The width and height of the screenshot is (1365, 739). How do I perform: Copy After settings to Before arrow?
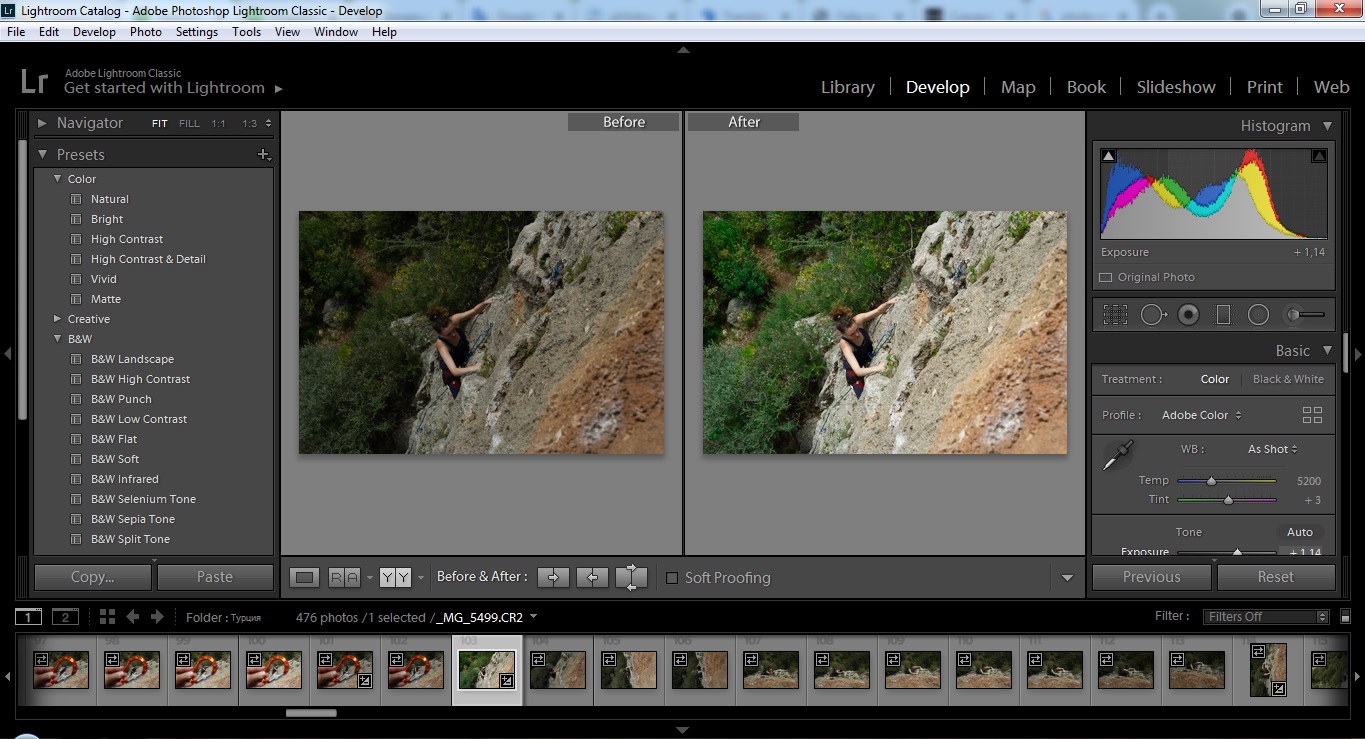click(x=592, y=577)
